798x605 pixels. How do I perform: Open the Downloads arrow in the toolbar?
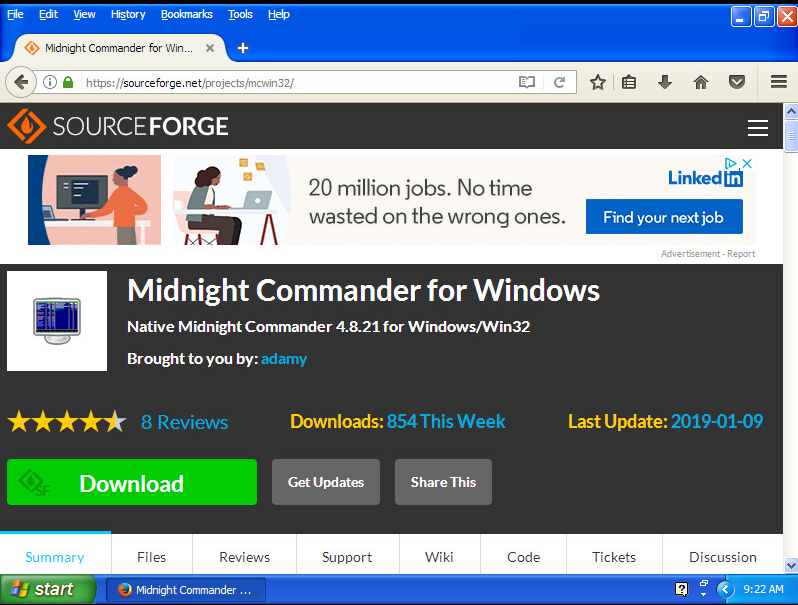click(665, 82)
